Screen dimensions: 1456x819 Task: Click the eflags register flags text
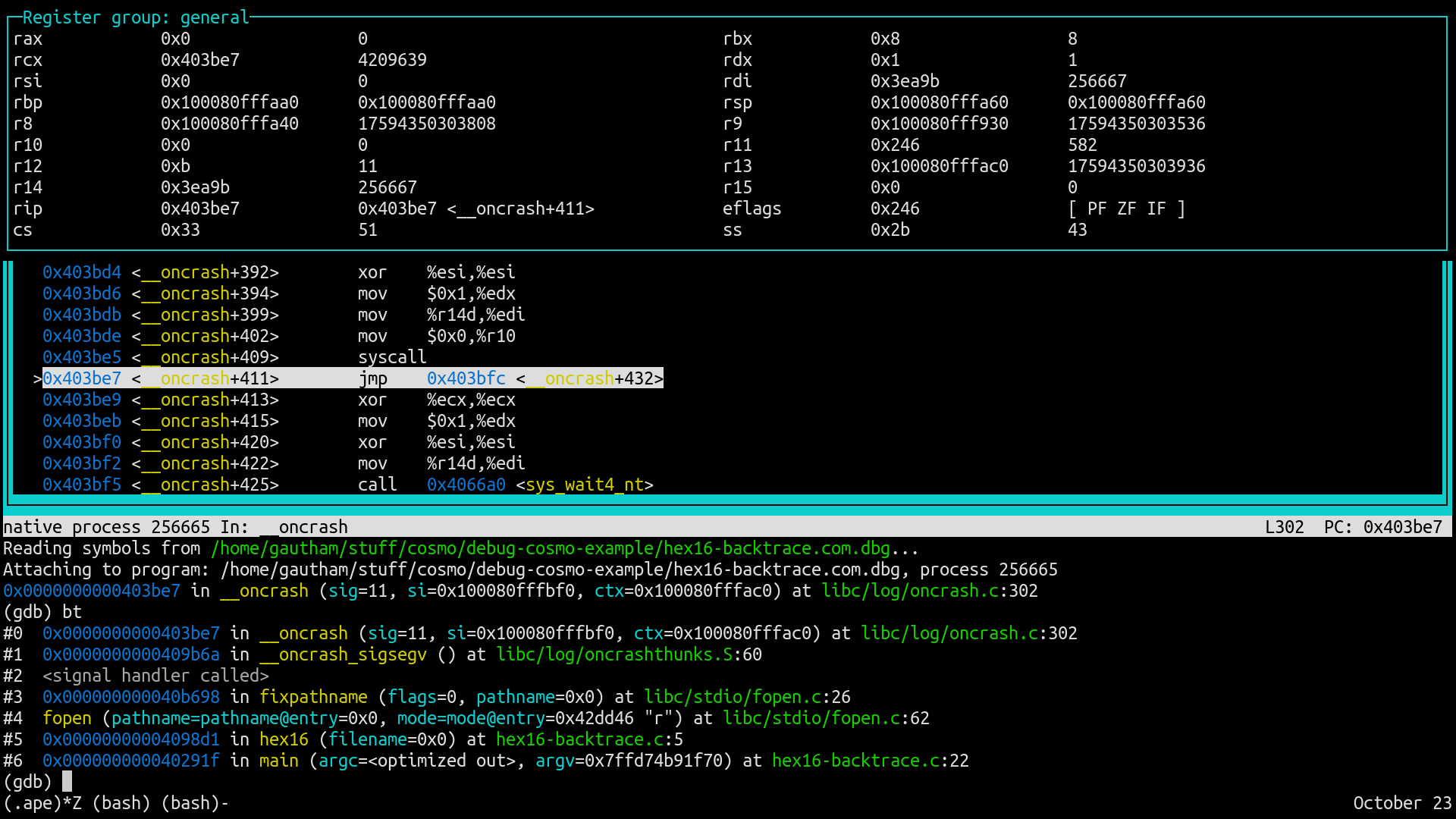pyautogui.click(x=1126, y=209)
